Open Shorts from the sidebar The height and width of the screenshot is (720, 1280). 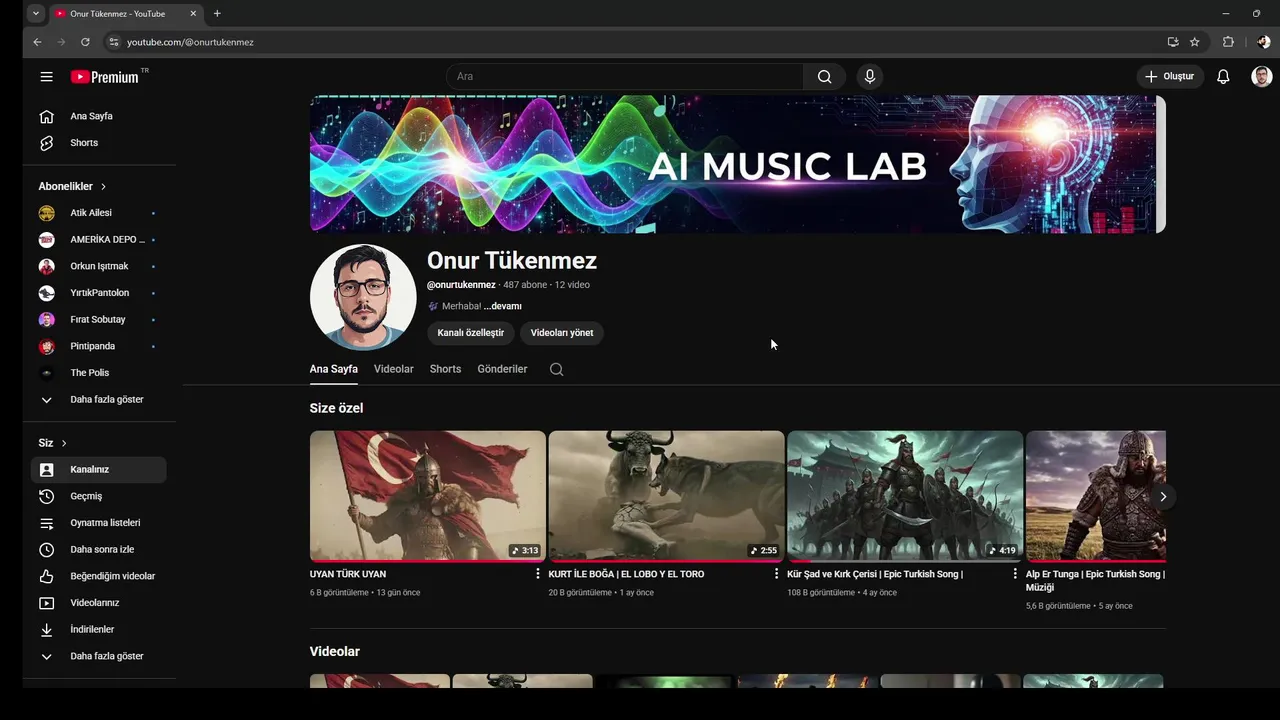[98, 143]
